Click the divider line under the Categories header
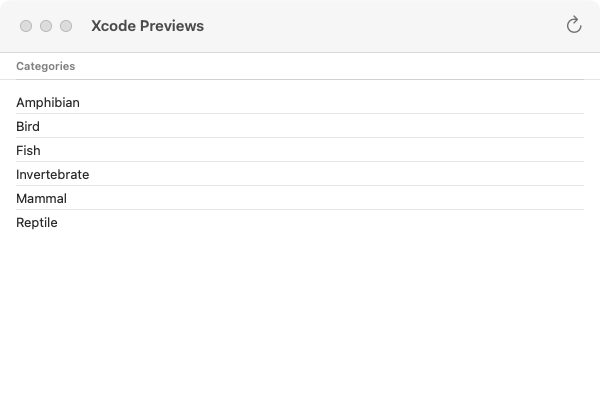The height and width of the screenshot is (400, 600). (x=300, y=79)
